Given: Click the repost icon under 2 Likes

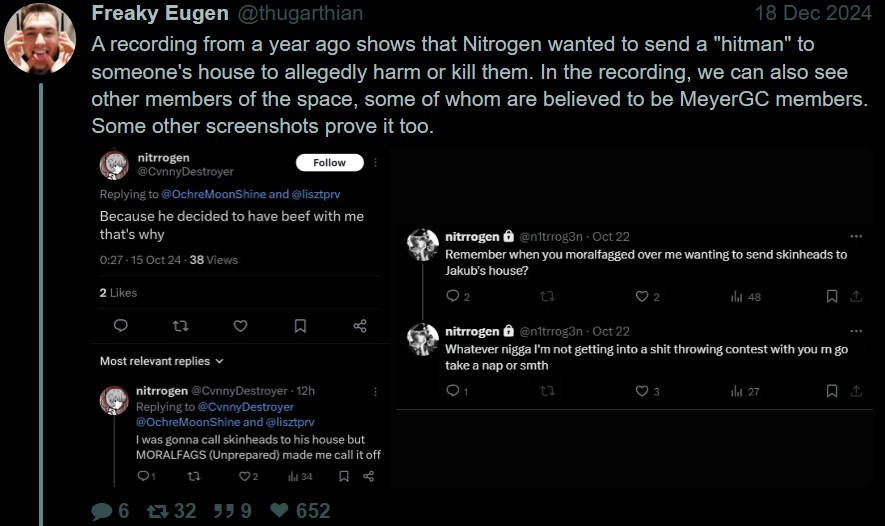Looking at the screenshot, I should (x=180, y=326).
